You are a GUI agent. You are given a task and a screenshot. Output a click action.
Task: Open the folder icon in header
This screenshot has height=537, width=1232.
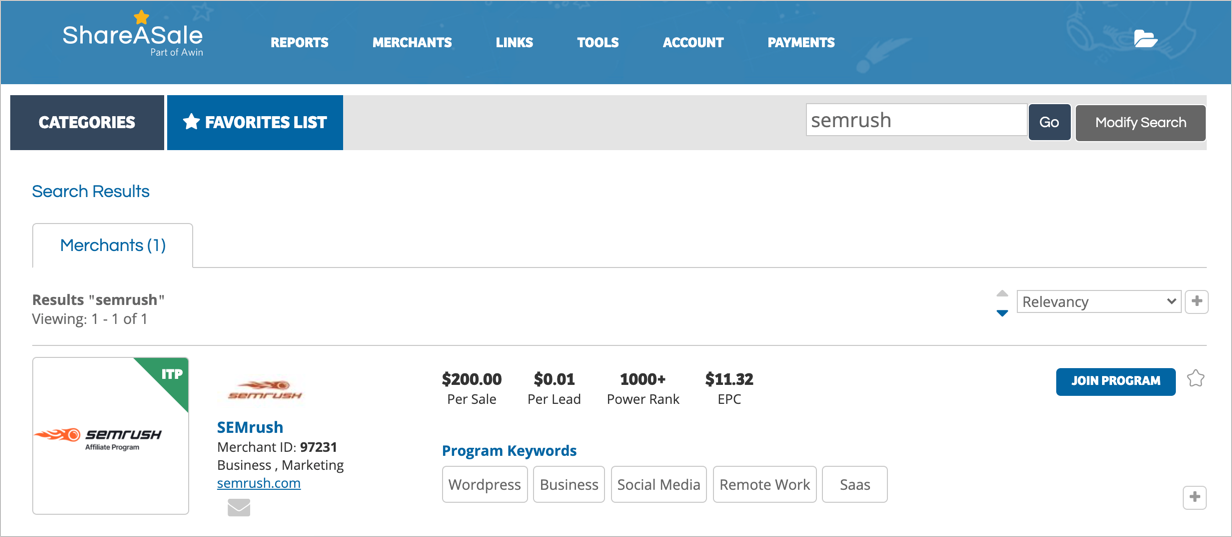[1145, 40]
